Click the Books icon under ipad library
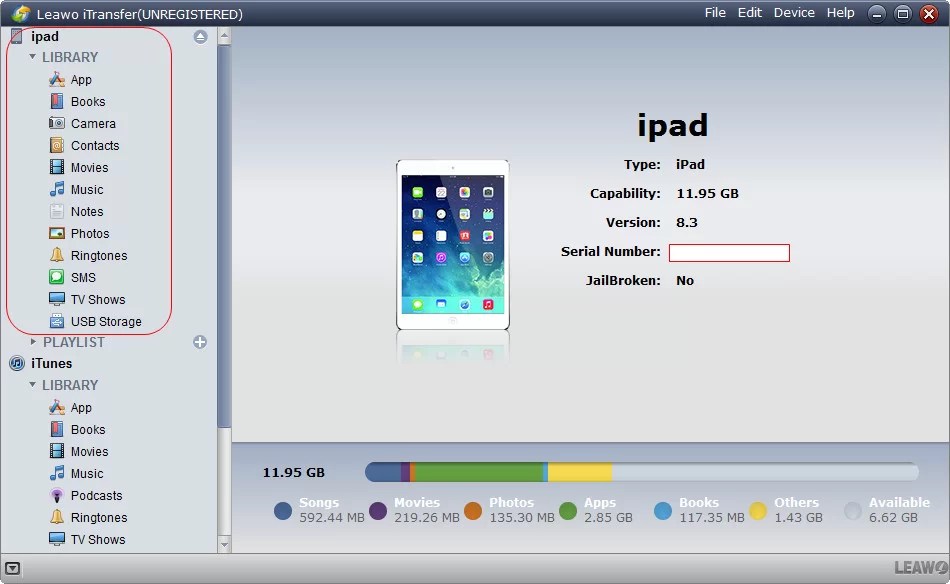The image size is (950, 584). (57, 101)
